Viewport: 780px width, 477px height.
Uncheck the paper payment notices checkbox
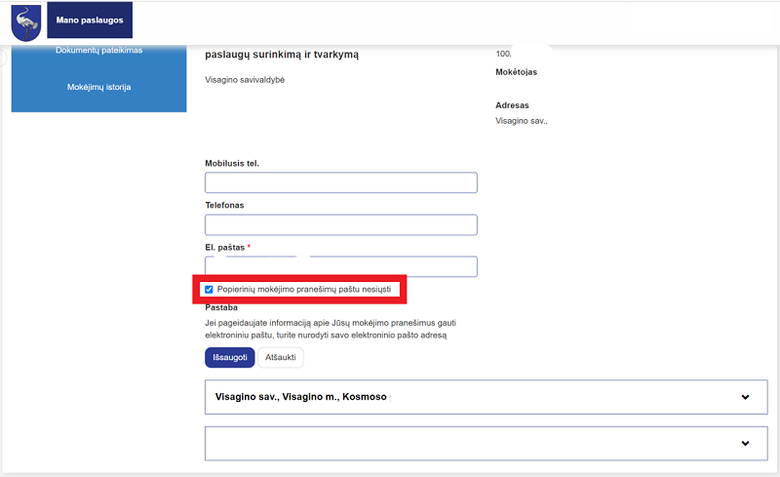[x=209, y=289]
